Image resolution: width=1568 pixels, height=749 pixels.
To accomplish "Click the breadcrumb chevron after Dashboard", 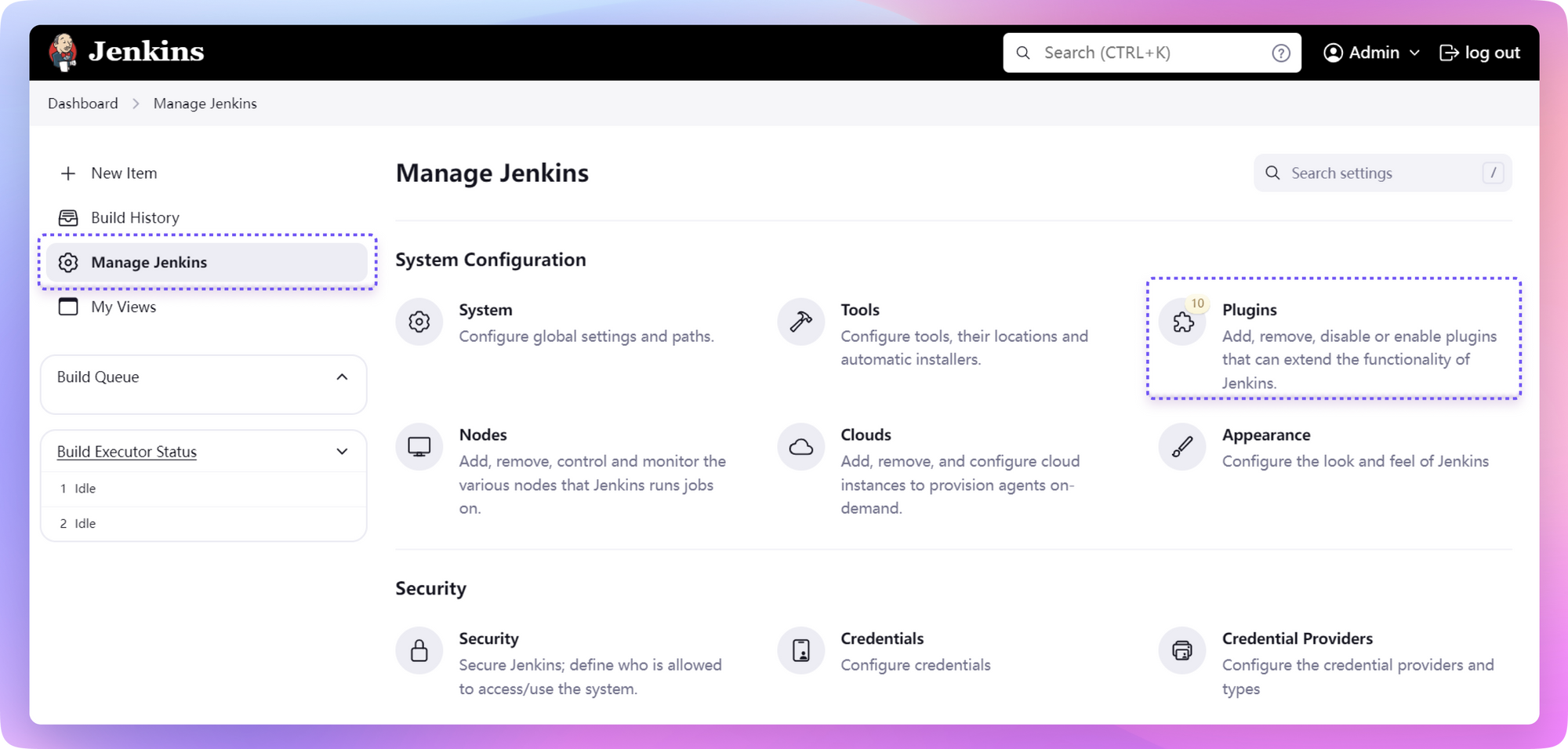I will pos(136,104).
